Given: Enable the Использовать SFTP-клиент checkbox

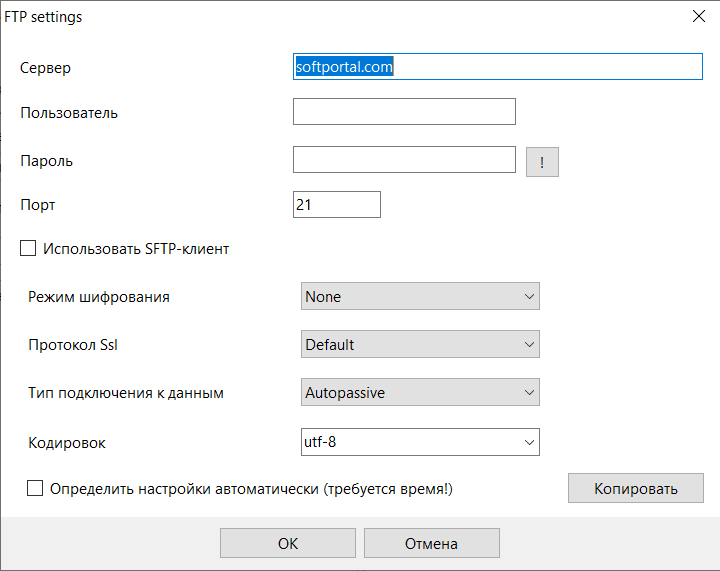Looking at the screenshot, I should coord(28,248).
